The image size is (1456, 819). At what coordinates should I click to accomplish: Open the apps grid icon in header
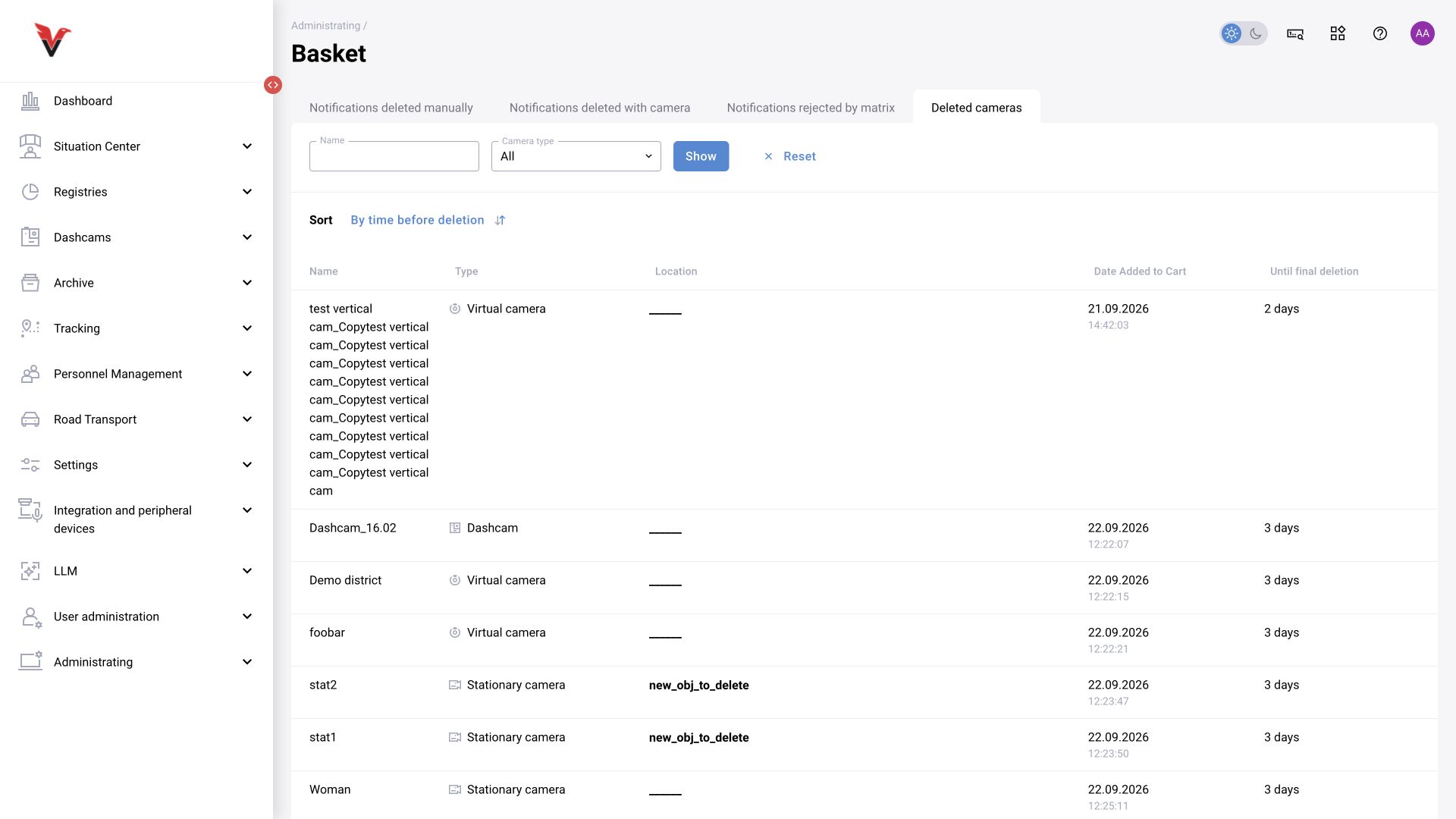point(1338,33)
